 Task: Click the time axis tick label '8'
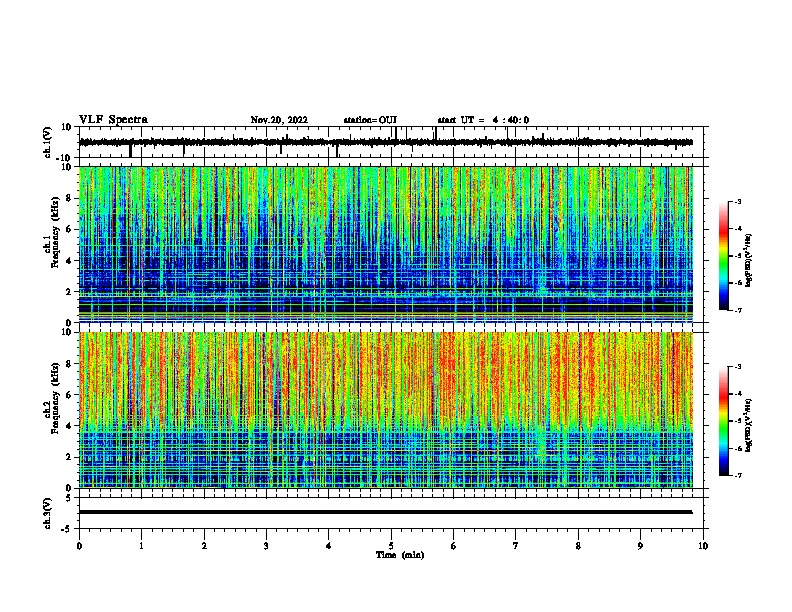tap(578, 546)
